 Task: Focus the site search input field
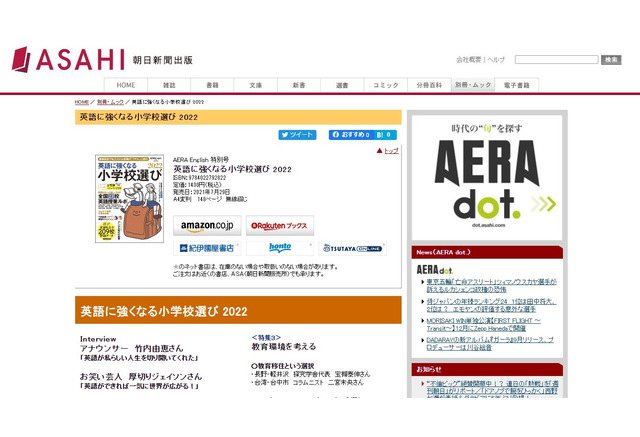[556, 60]
